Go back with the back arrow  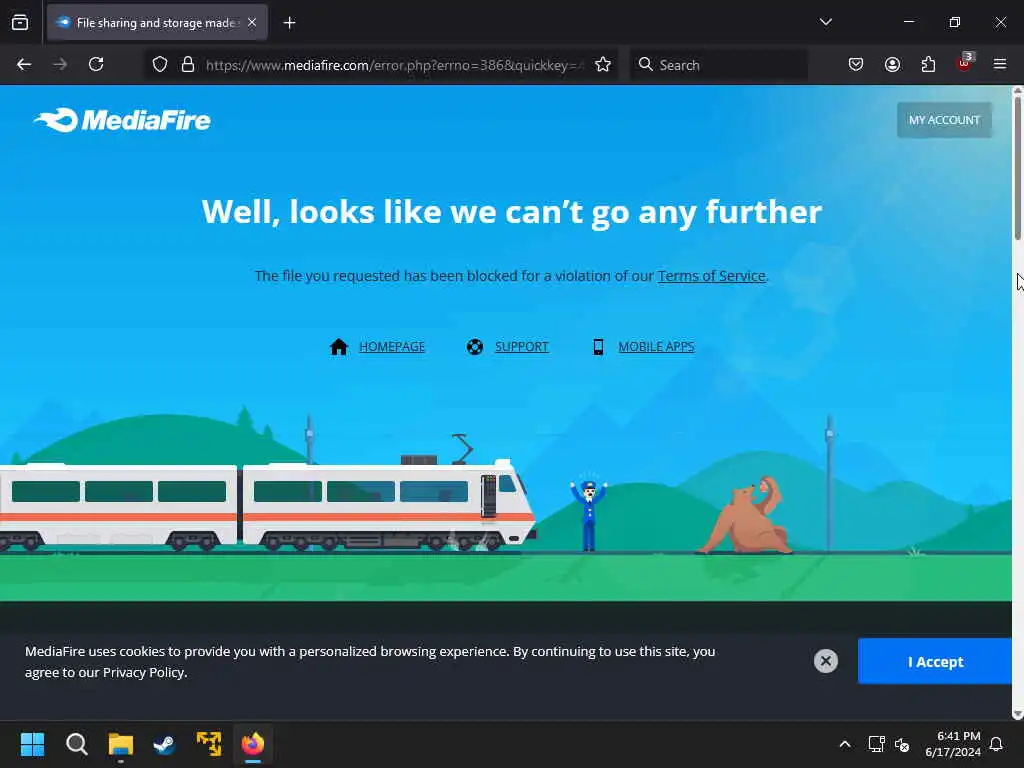coord(24,65)
